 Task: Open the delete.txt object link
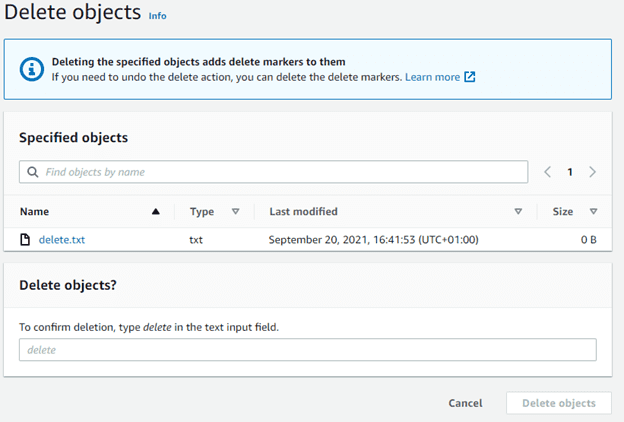click(x=61, y=240)
